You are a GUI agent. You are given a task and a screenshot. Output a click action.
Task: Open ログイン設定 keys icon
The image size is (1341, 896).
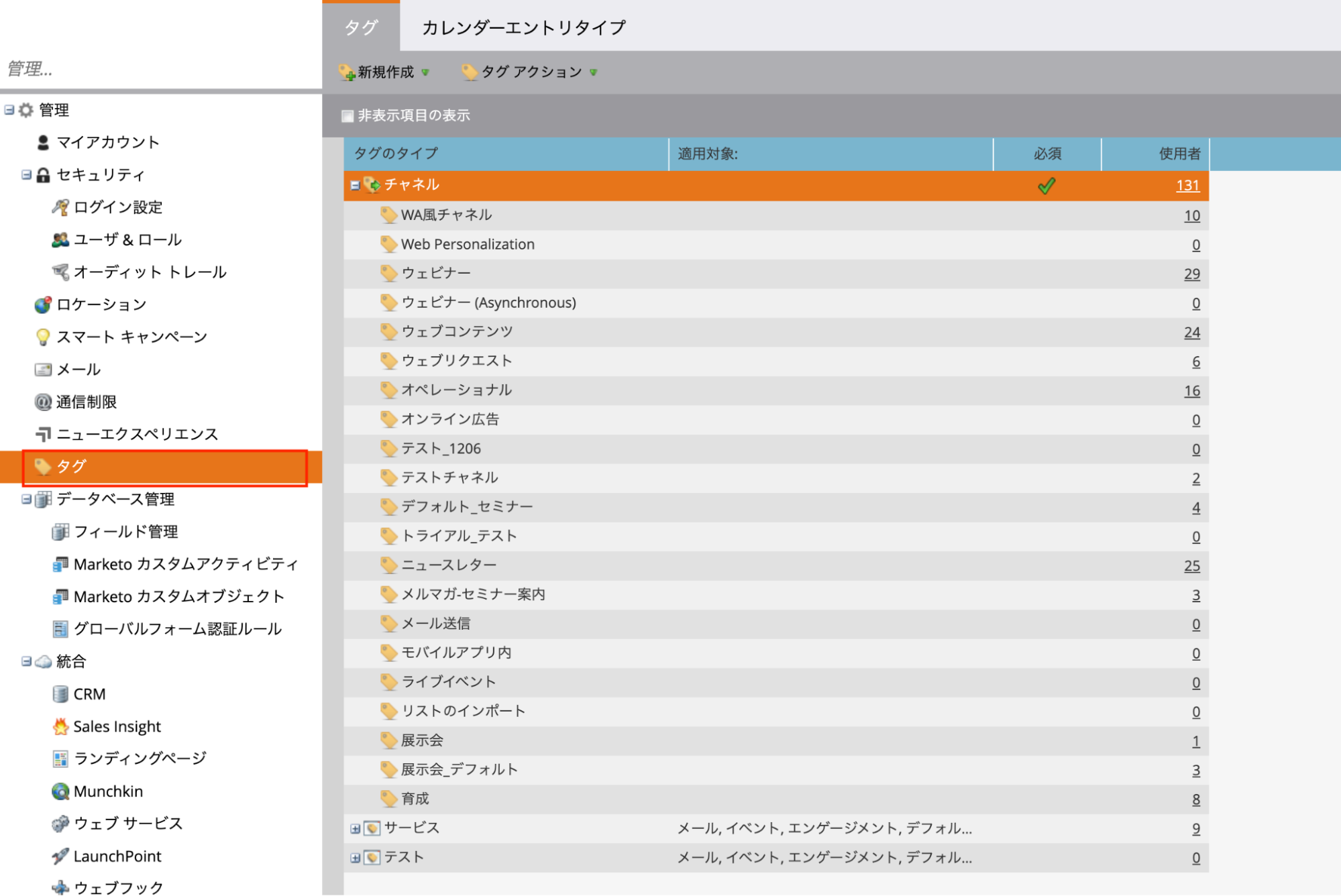(60, 207)
